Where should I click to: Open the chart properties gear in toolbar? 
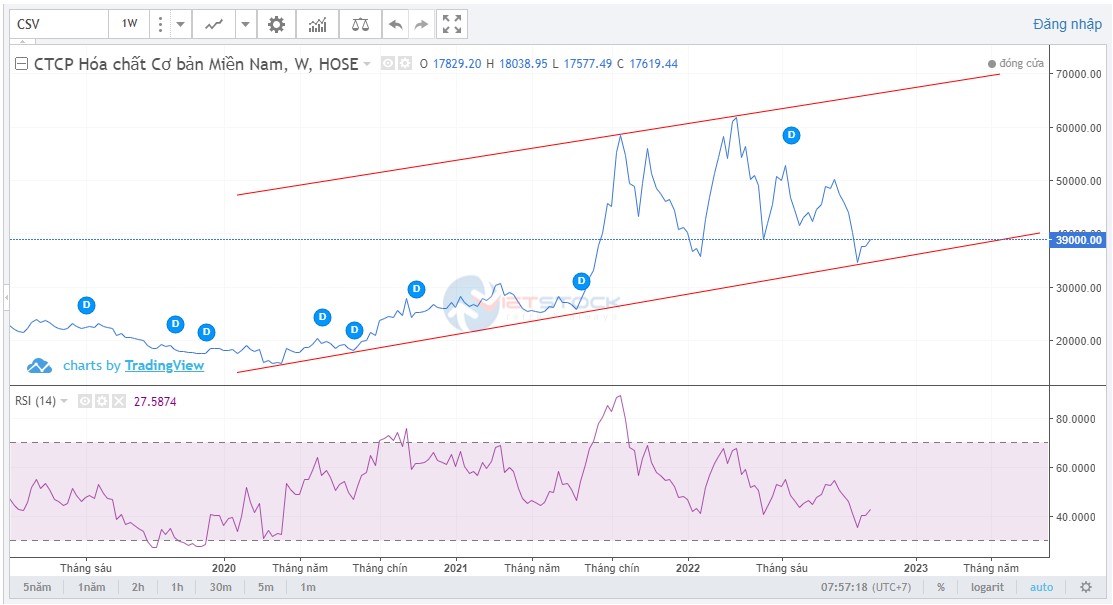(x=276, y=24)
